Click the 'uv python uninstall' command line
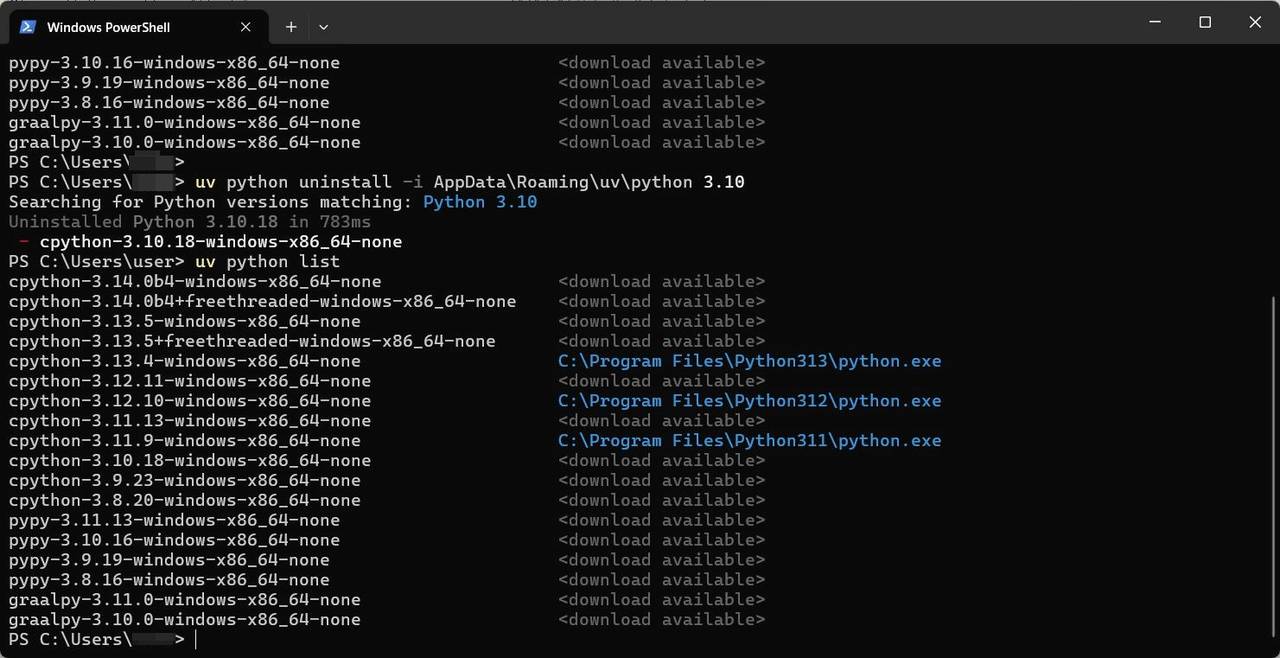 pyautogui.click(x=377, y=182)
